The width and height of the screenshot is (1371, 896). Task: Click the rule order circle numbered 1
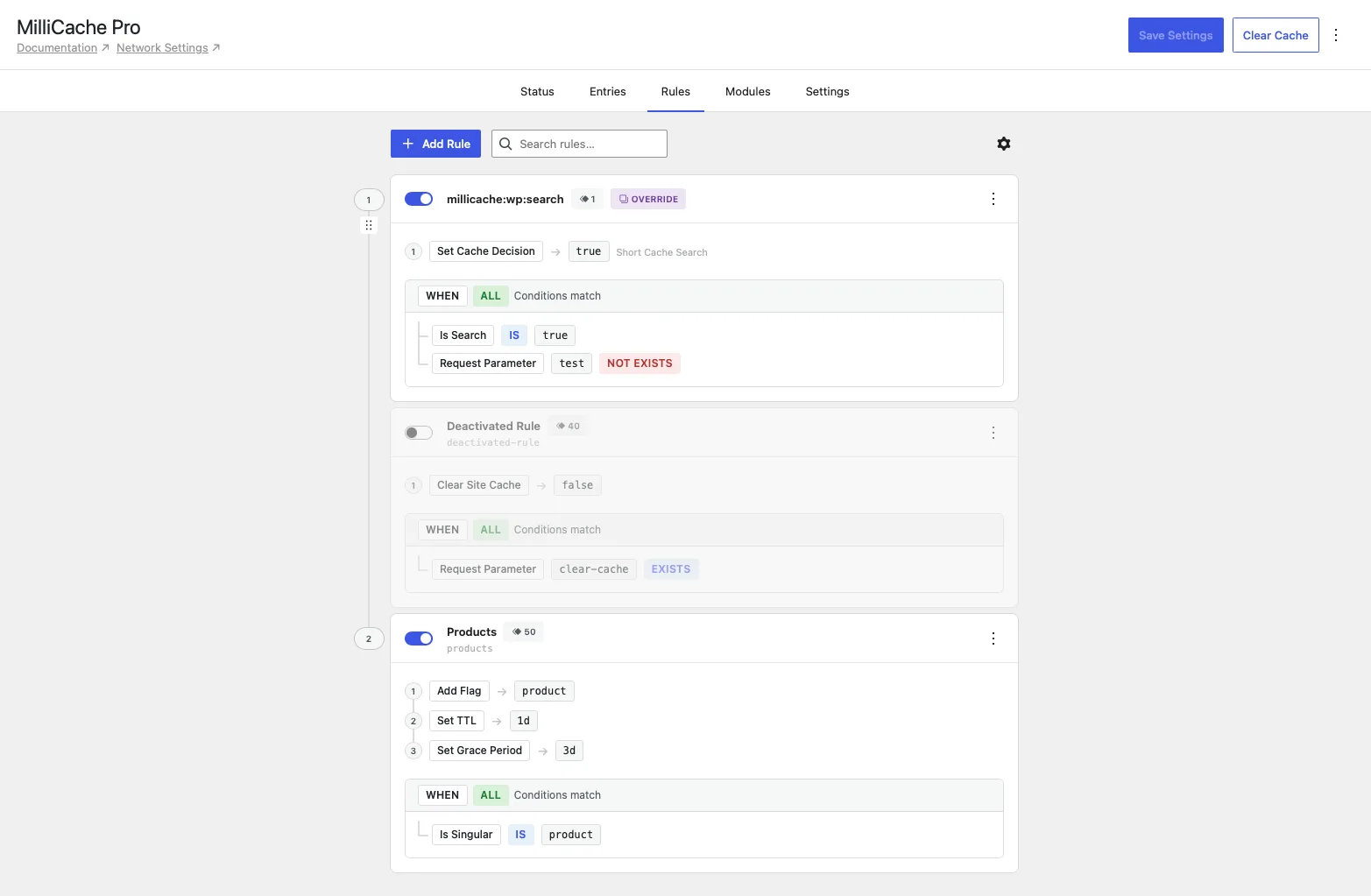pos(369,200)
